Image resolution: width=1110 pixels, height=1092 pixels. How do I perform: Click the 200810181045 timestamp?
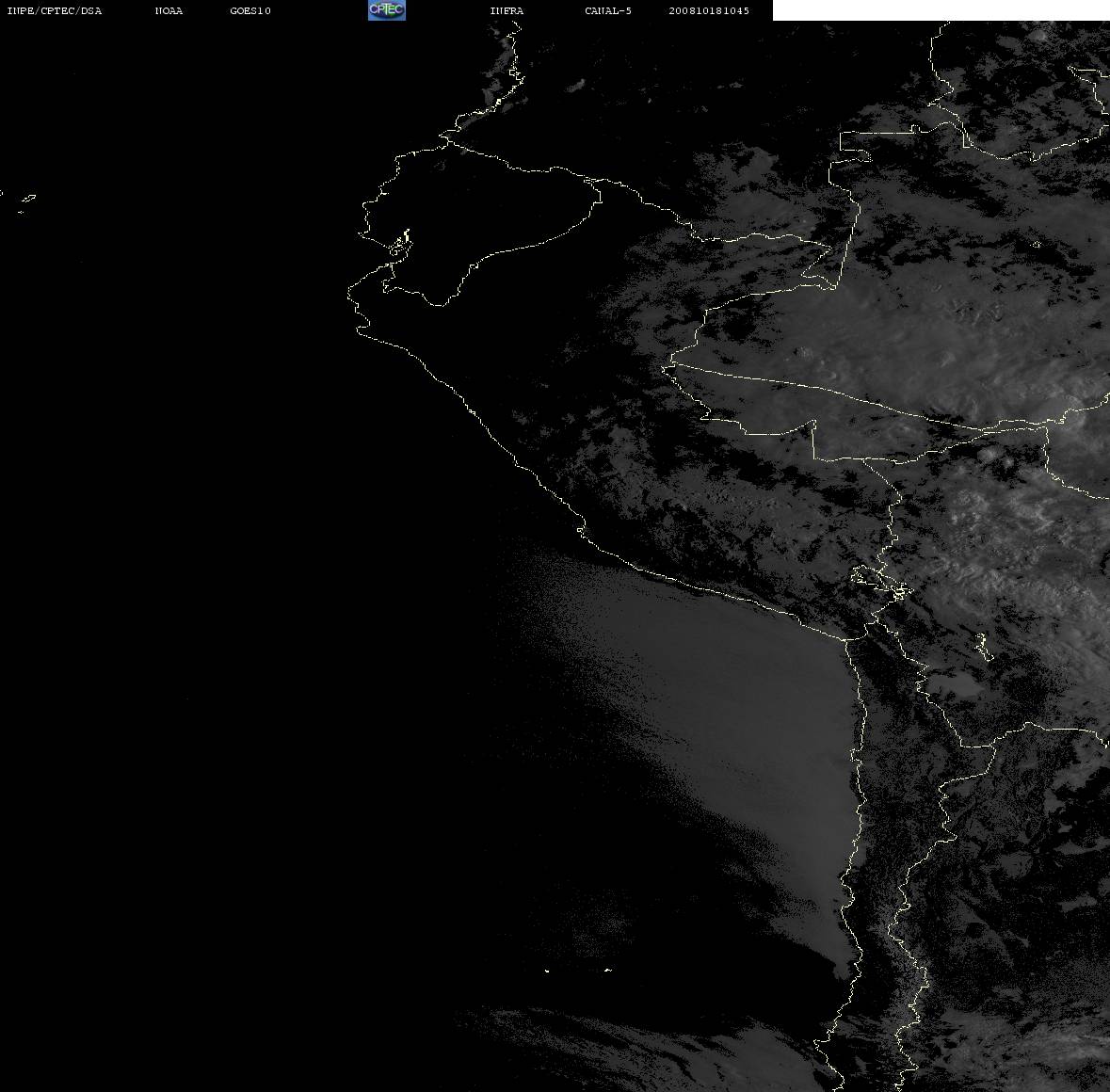click(709, 10)
